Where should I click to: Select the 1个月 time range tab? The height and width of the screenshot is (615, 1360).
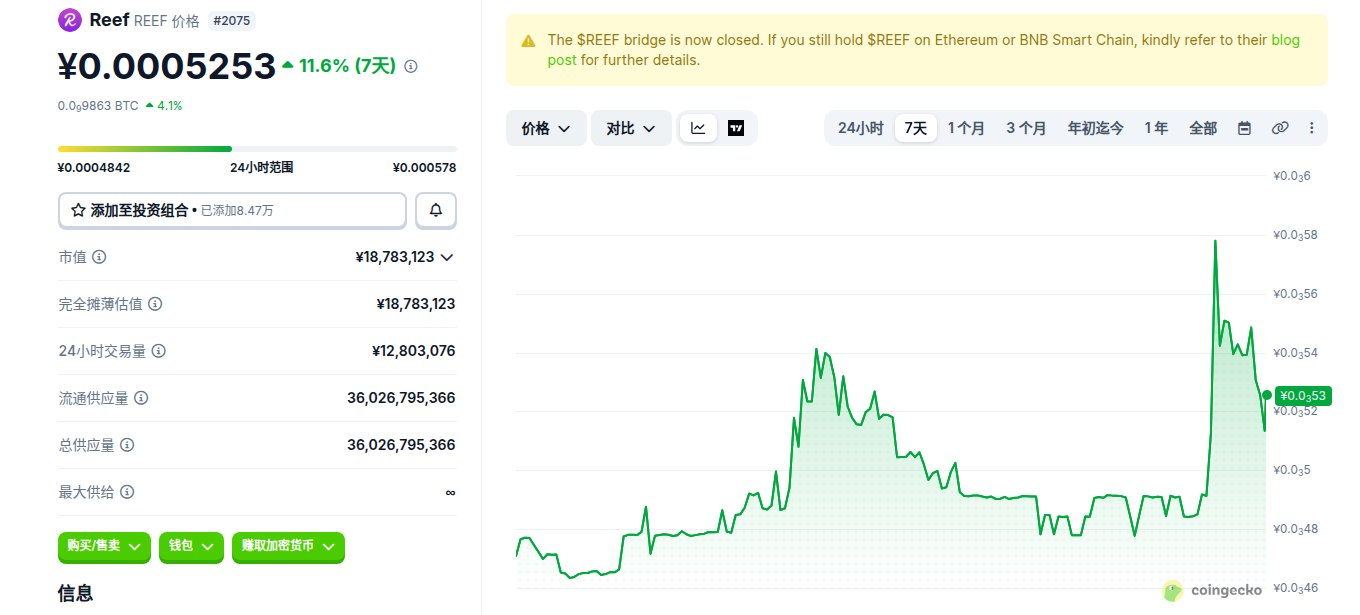pyautogui.click(x=966, y=128)
